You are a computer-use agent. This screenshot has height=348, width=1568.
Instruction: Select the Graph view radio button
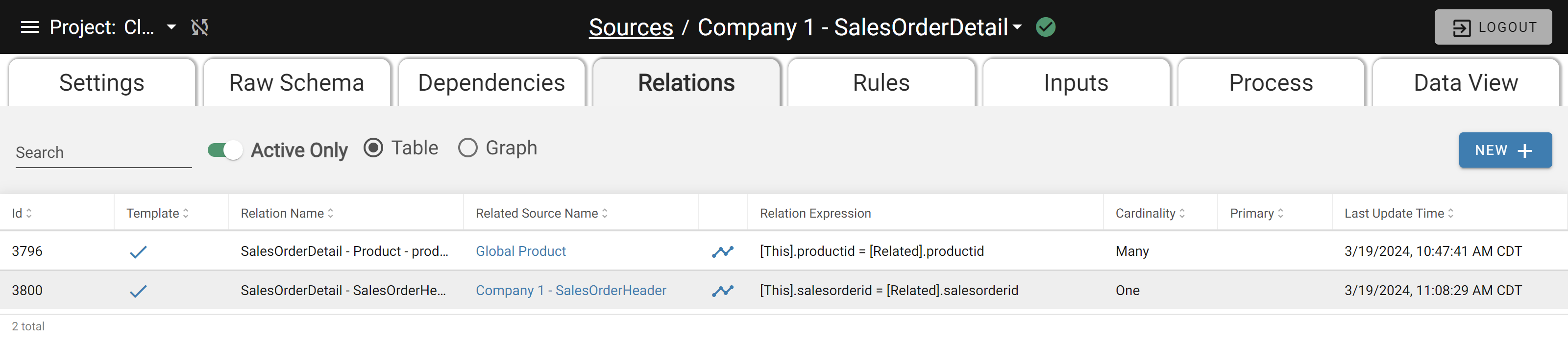(467, 148)
